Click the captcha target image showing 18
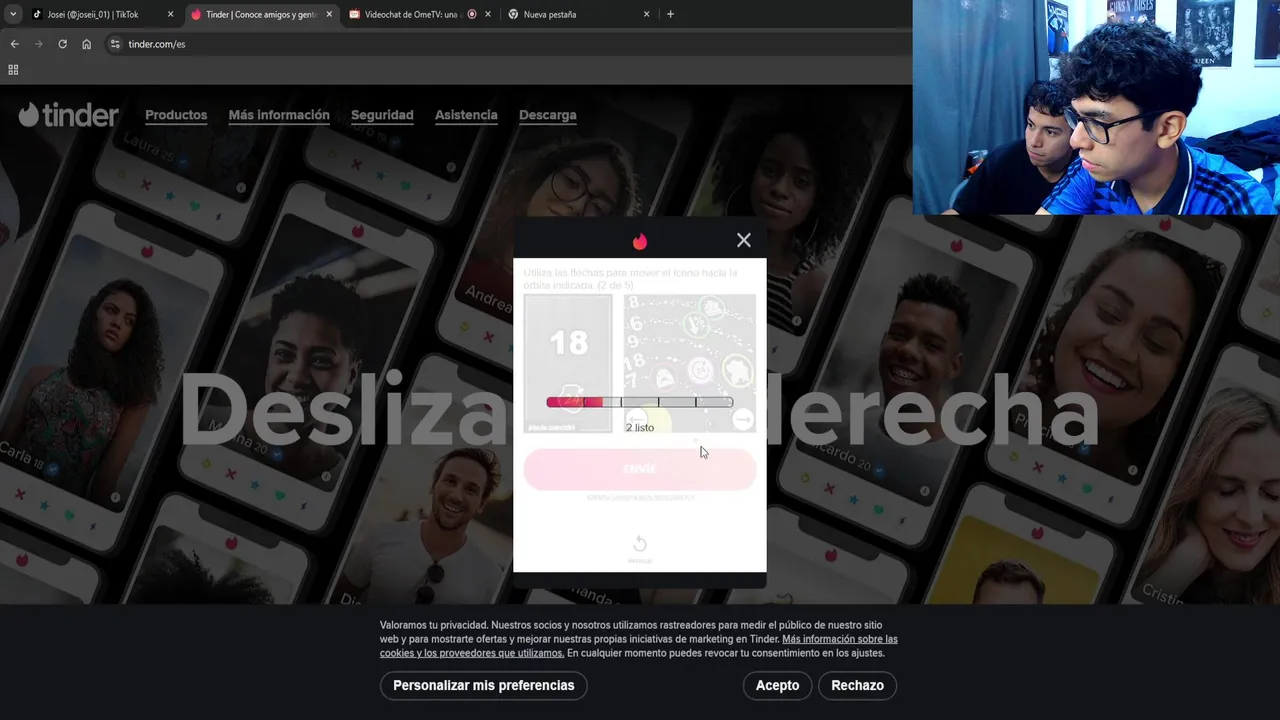The width and height of the screenshot is (1280, 720). 568,363
